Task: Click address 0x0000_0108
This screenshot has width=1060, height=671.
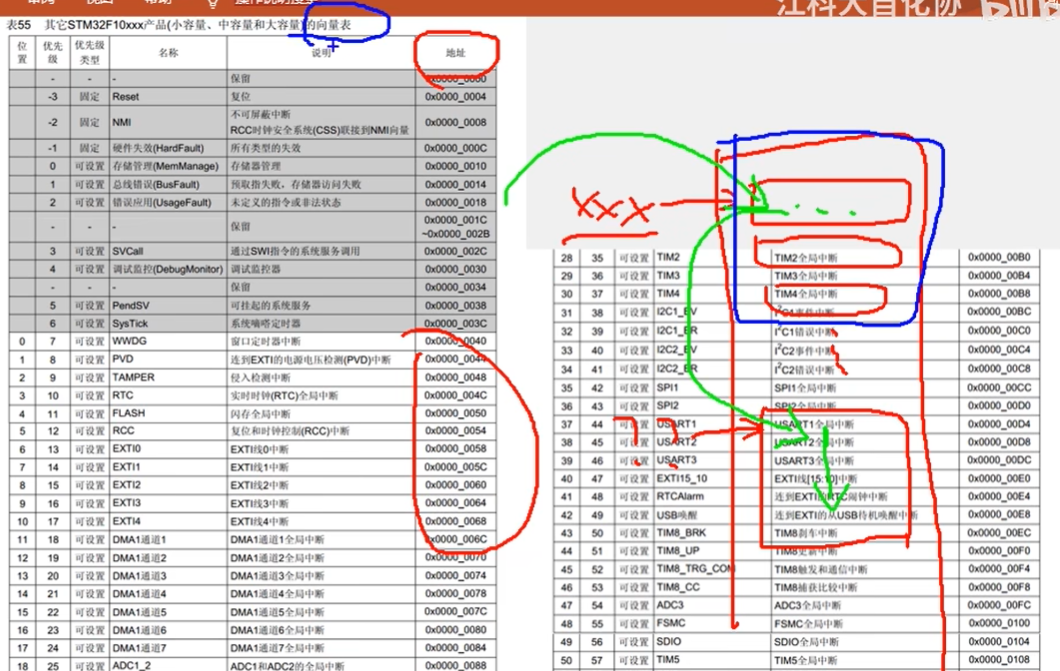Action: pos(999,660)
